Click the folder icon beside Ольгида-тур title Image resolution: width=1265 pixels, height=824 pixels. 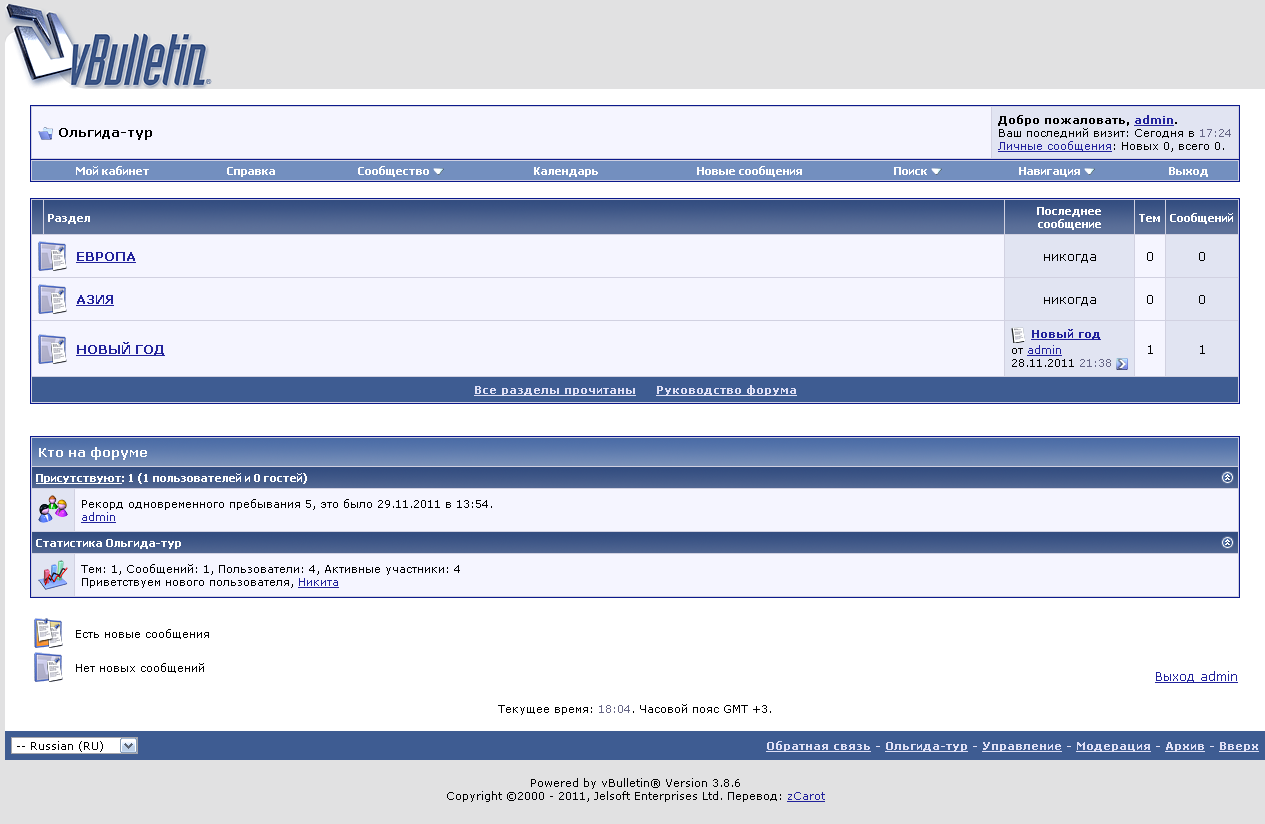coord(46,133)
